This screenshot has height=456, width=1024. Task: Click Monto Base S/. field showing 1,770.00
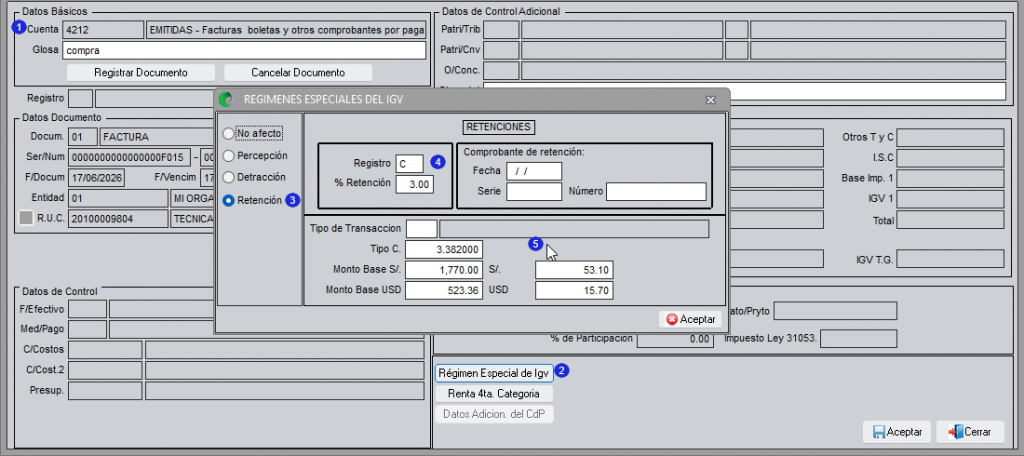point(444,270)
